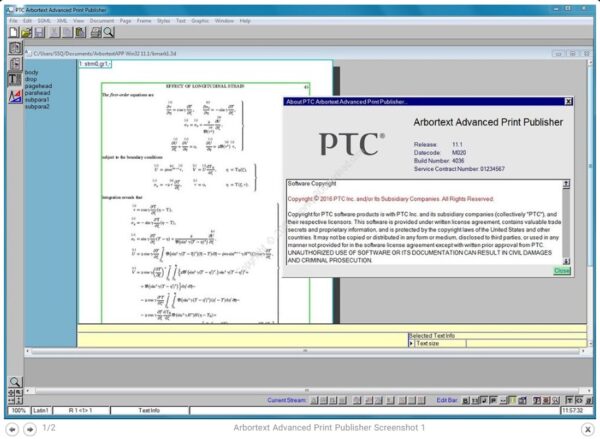The image size is (600, 439).
Task: Open the File menu
Action: tap(13, 21)
